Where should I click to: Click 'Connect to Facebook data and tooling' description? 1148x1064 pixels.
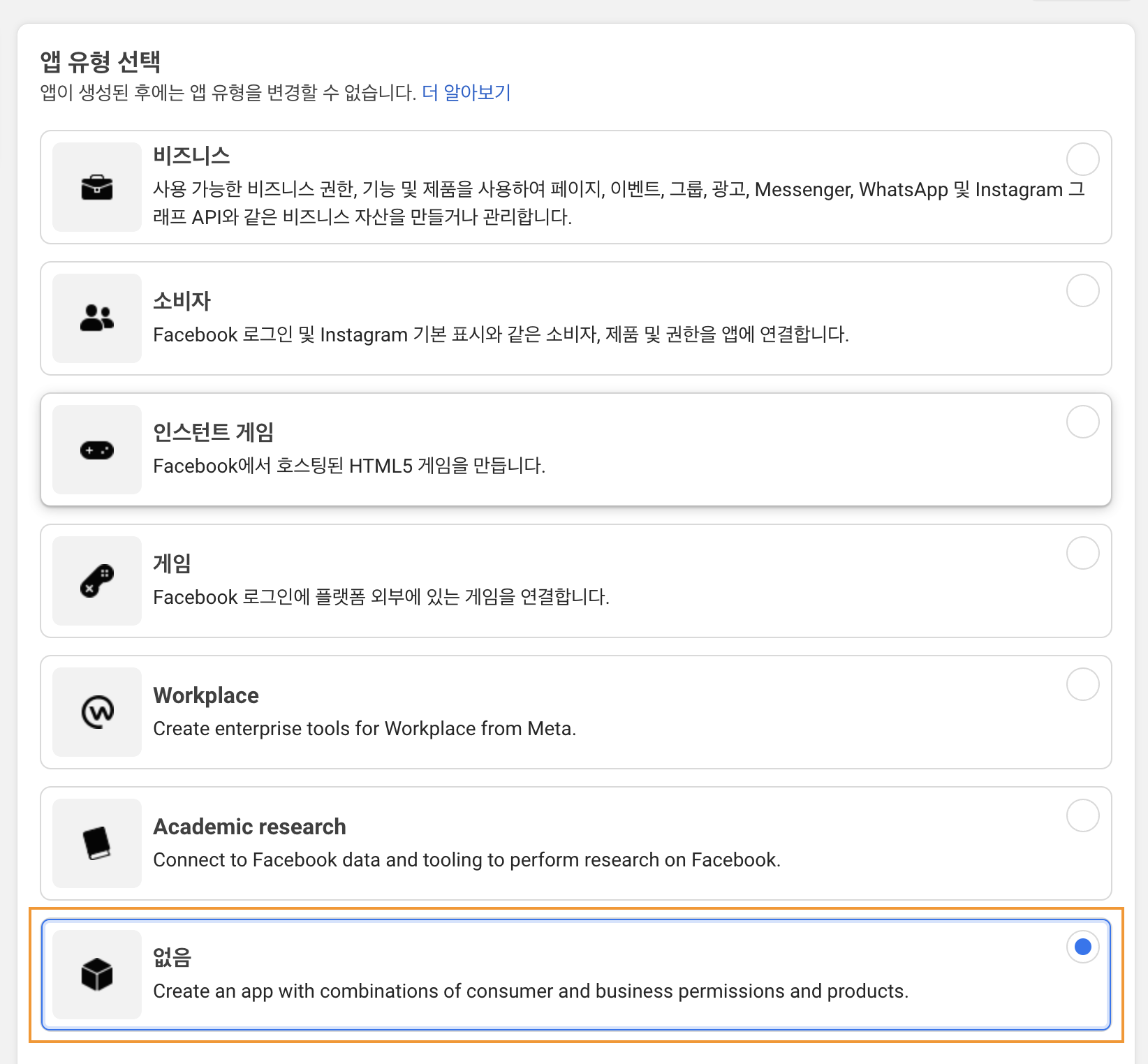click(466, 859)
